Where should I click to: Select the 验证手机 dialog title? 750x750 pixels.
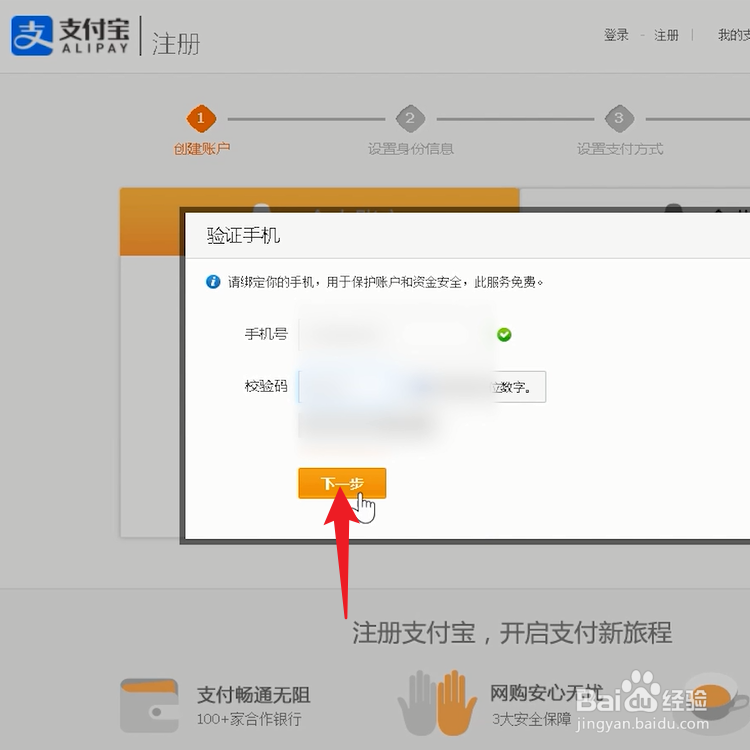(243, 235)
